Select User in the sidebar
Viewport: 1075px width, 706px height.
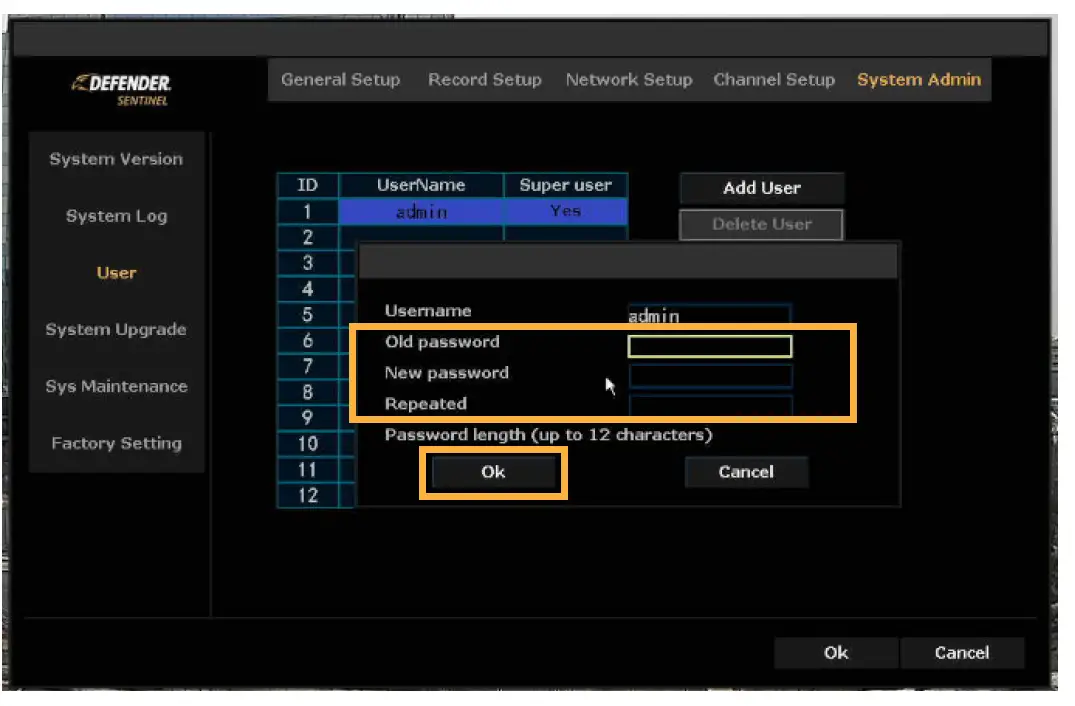point(117,273)
